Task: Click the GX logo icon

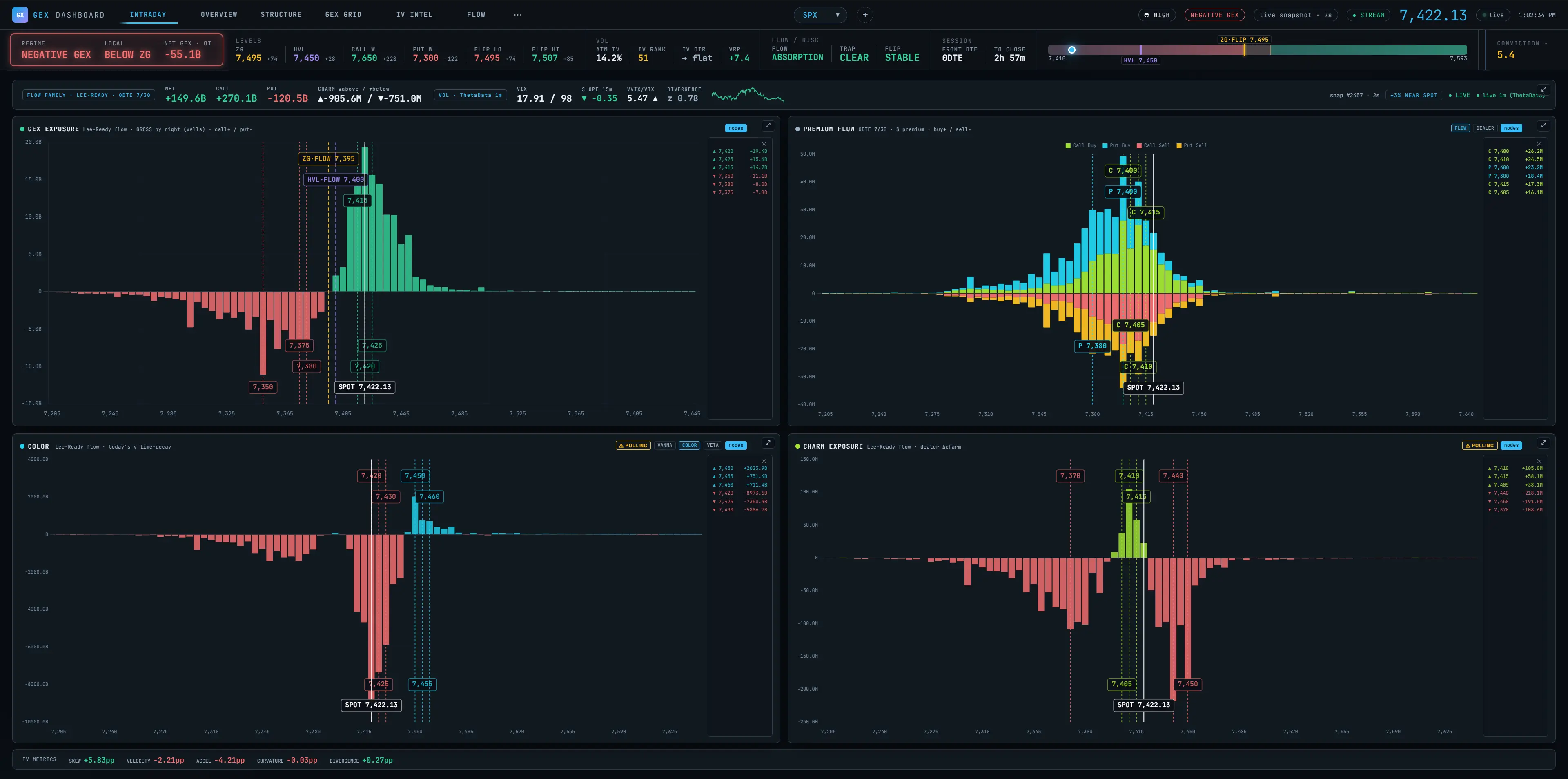Action: [20, 15]
